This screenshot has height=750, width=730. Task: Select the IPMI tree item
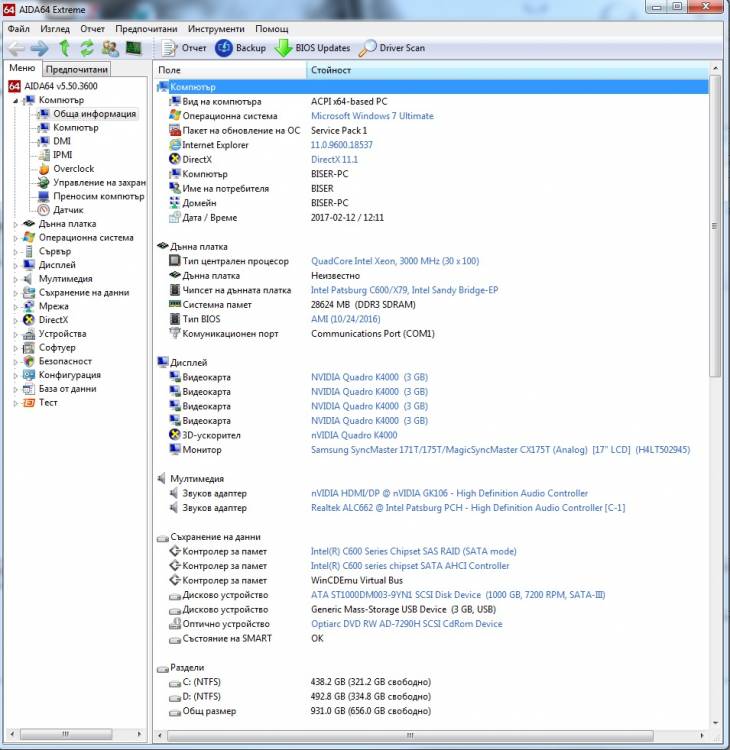click(x=55, y=155)
